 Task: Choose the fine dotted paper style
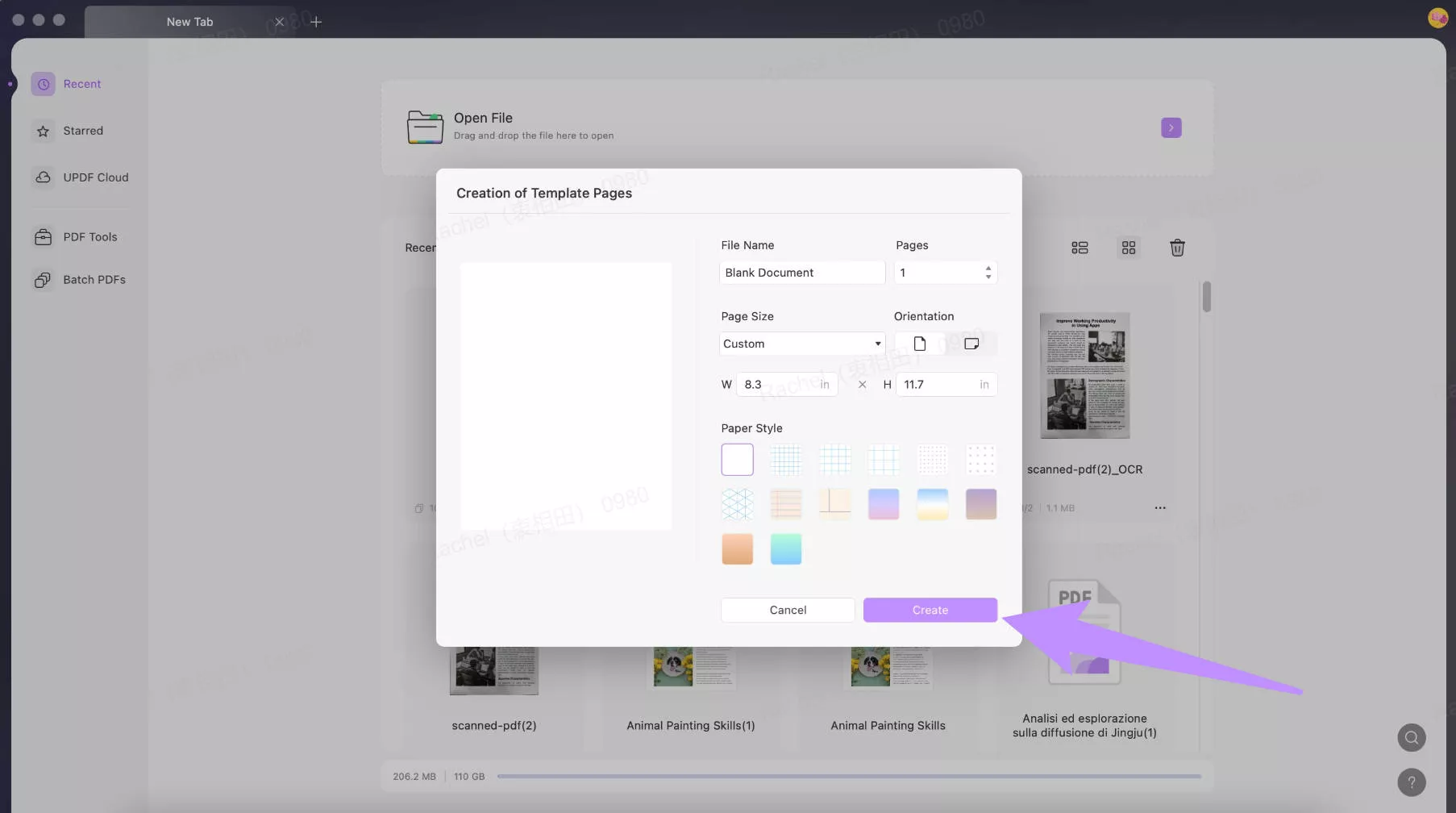point(932,460)
